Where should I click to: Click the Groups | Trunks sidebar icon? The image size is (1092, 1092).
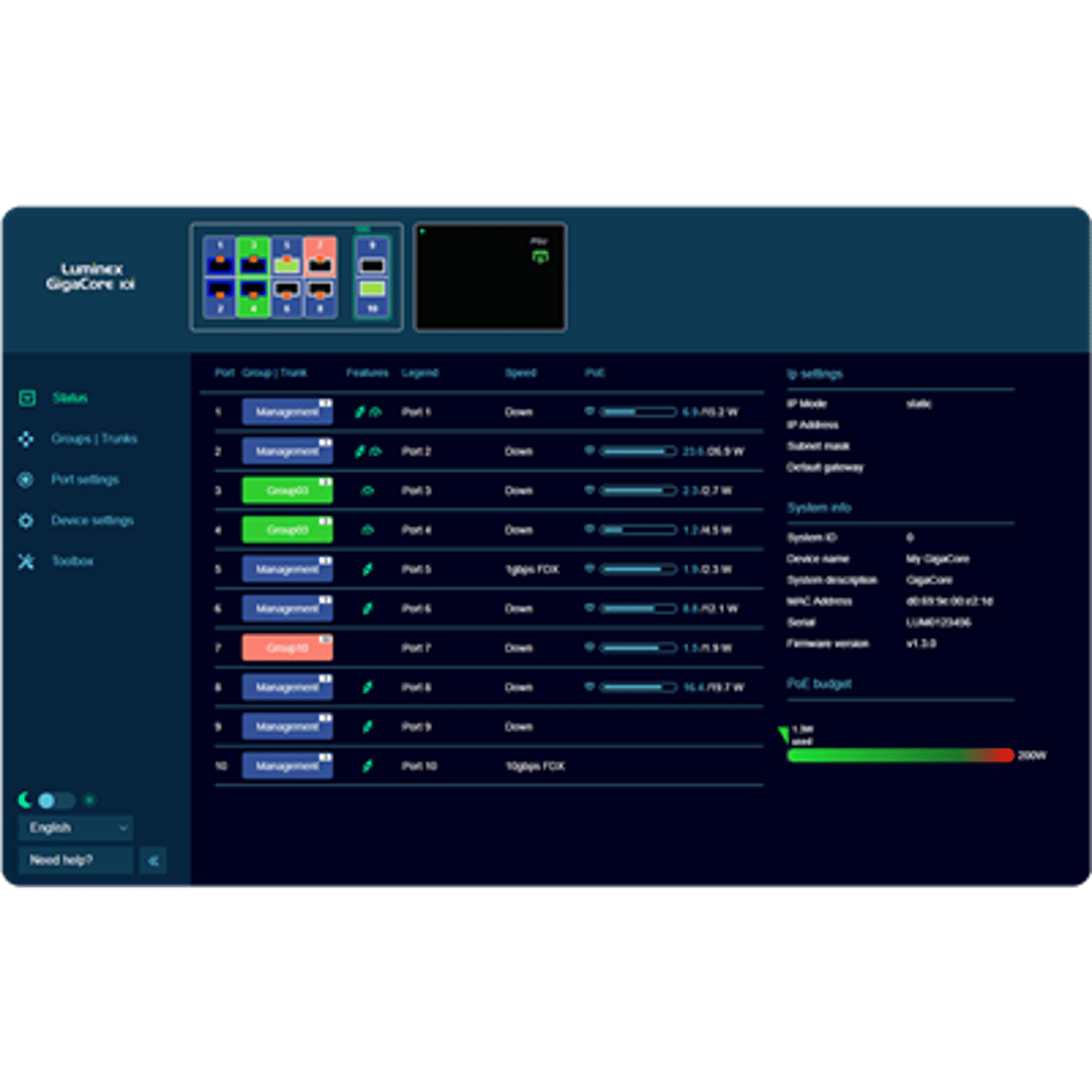tap(26, 439)
